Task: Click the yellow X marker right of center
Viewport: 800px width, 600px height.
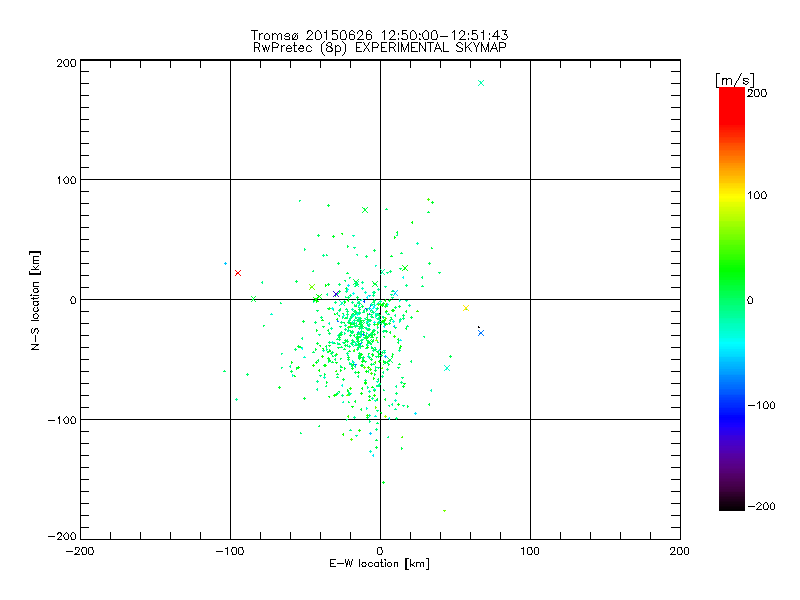Action: pos(466,308)
